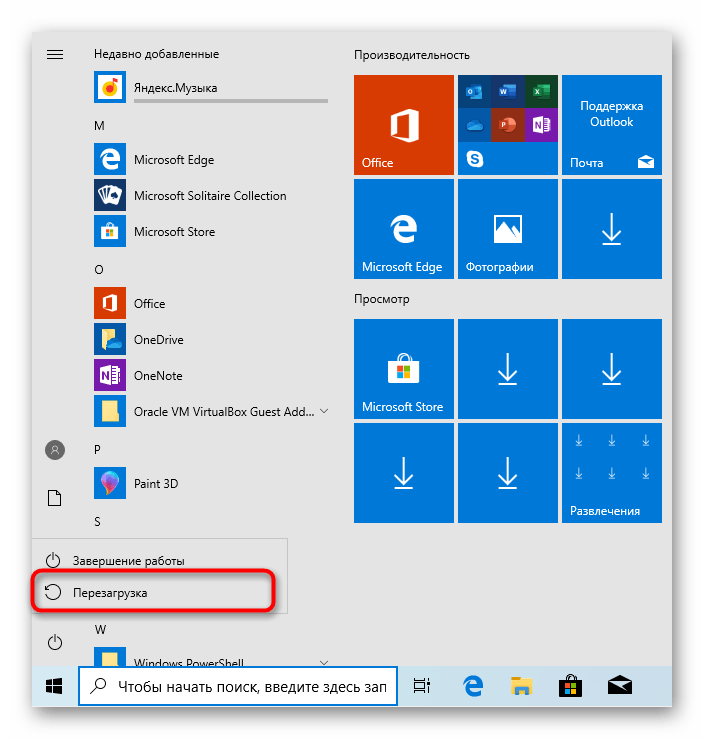Screen dimensions: 704x739
Task: Open File Explorer from the taskbar
Action: click(521, 686)
